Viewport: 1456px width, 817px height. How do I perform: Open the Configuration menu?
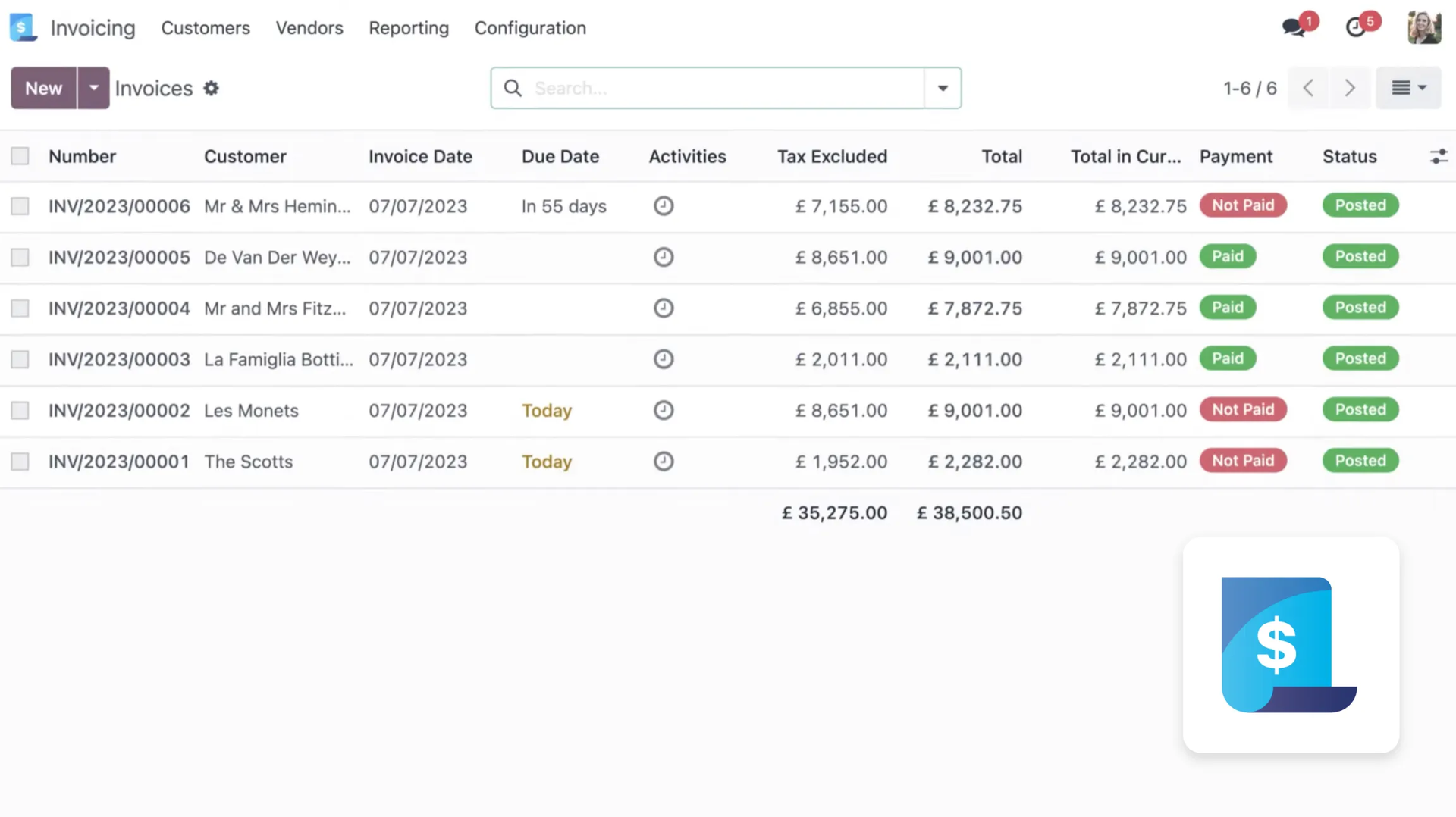(530, 28)
